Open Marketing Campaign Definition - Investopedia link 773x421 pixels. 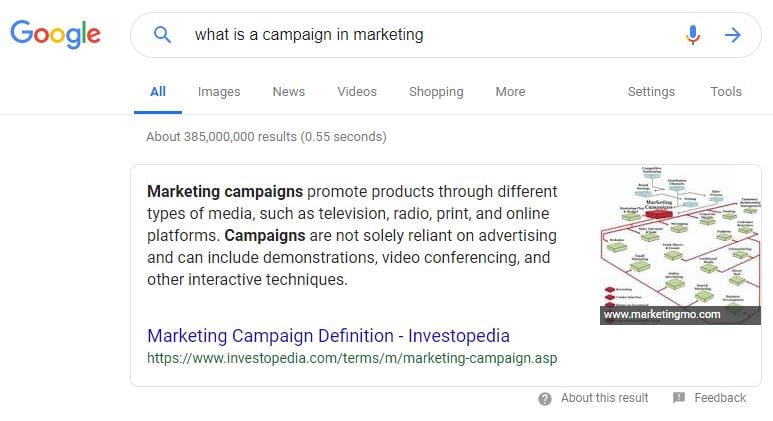(x=328, y=336)
